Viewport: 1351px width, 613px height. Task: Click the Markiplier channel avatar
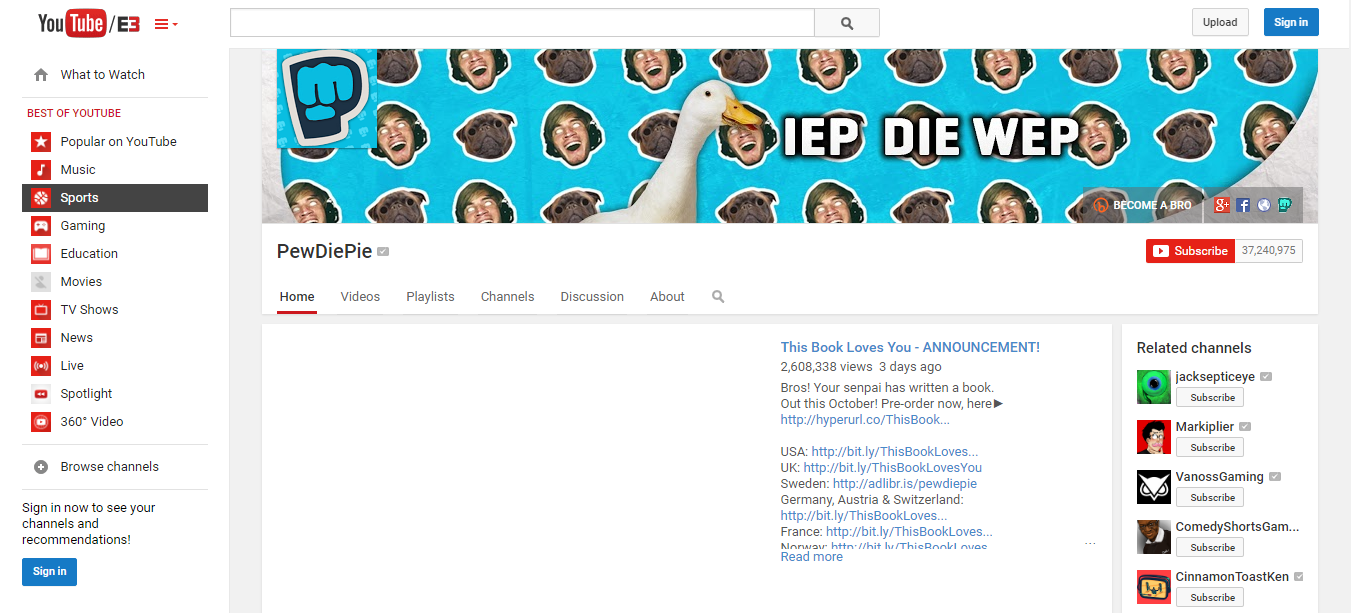click(x=1154, y=437)
